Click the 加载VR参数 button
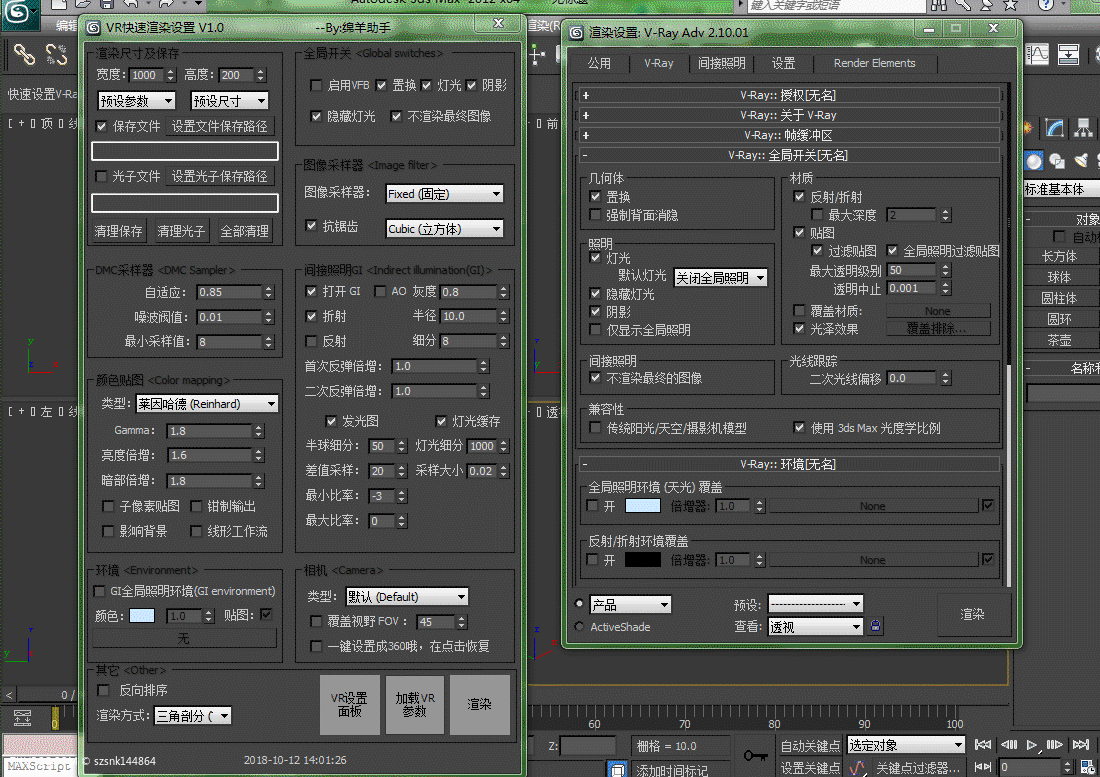The height and width of the screenshot is (777, 1100). point(414,705)
